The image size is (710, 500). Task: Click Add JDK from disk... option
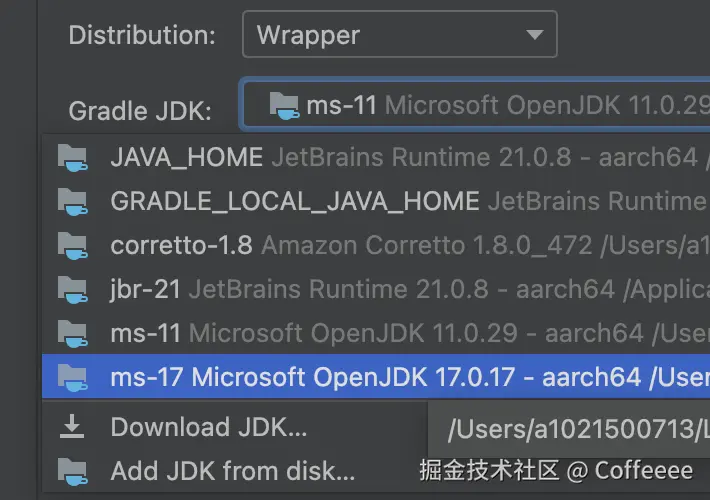pos(232,470)
